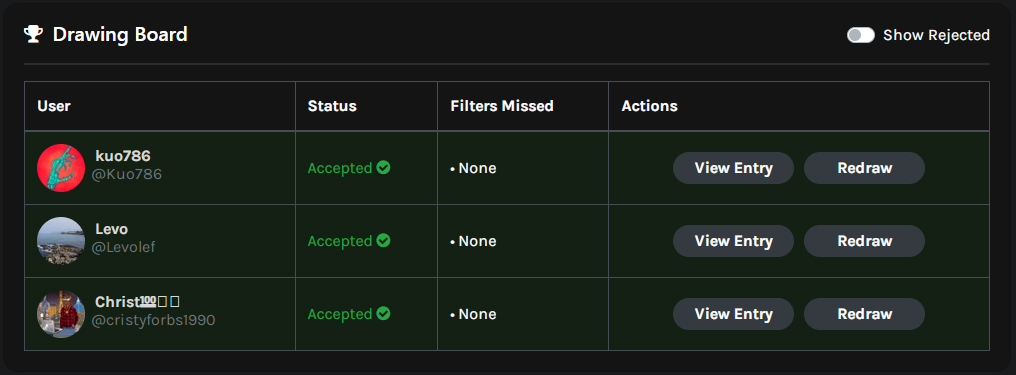The height and width of the screenshot is (375, 1016).
Task: Open the @cristyforbs1990 handle link
Action: pos(153,321)
